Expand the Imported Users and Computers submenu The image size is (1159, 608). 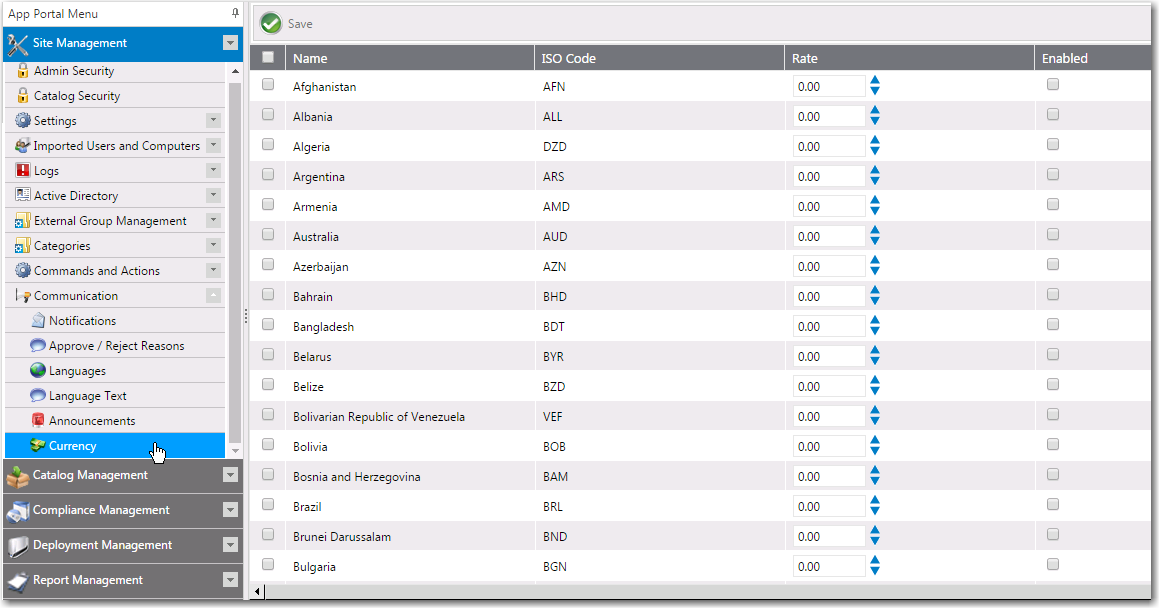[x=213, y=146]
